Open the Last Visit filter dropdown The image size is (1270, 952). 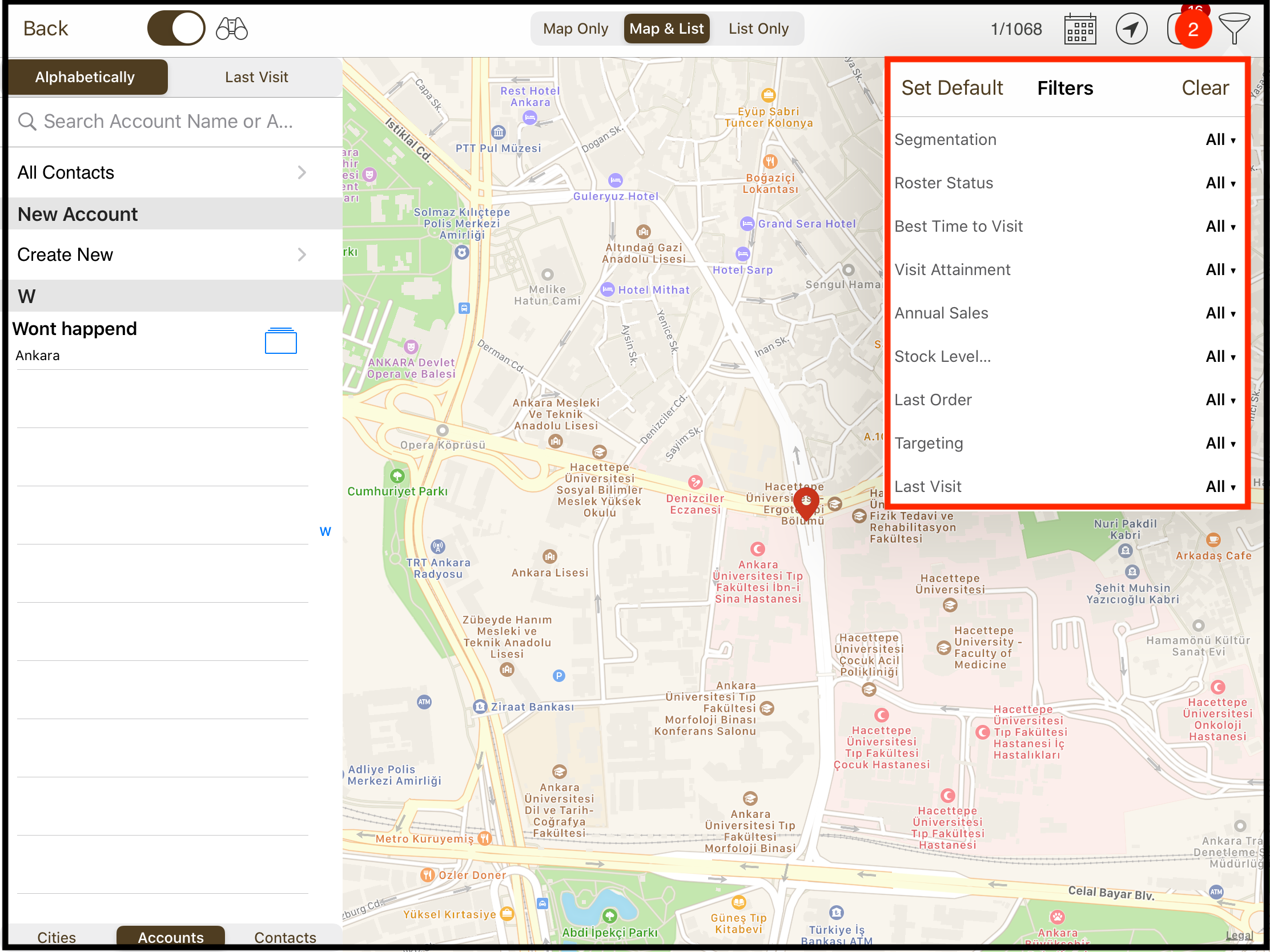tap(1220, 486)
